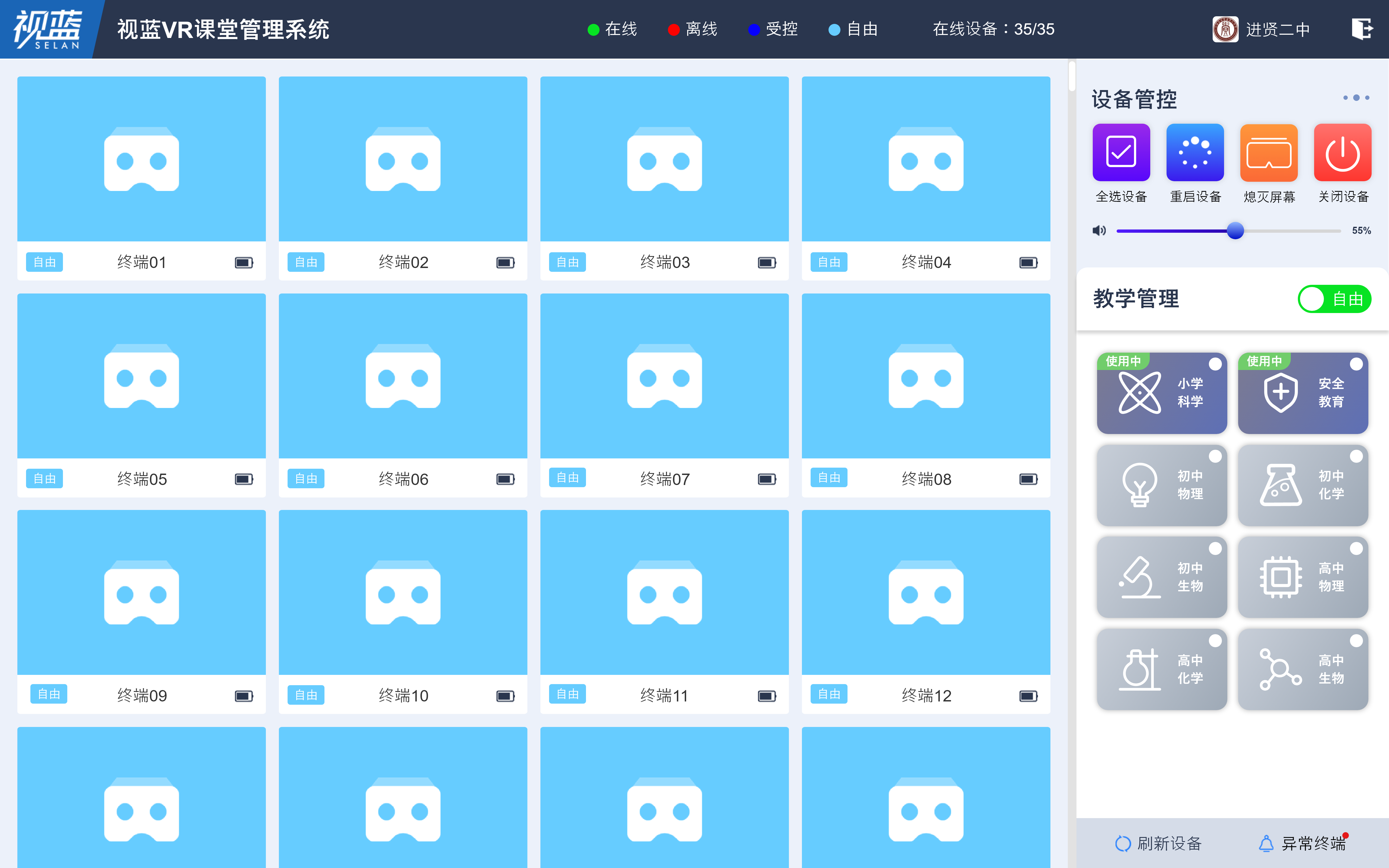Select the 终端11 headset thumbnail
Image resolution: width=1389 pixels, height=868 pixels.
pyautogui.click(x=665, y=592)
